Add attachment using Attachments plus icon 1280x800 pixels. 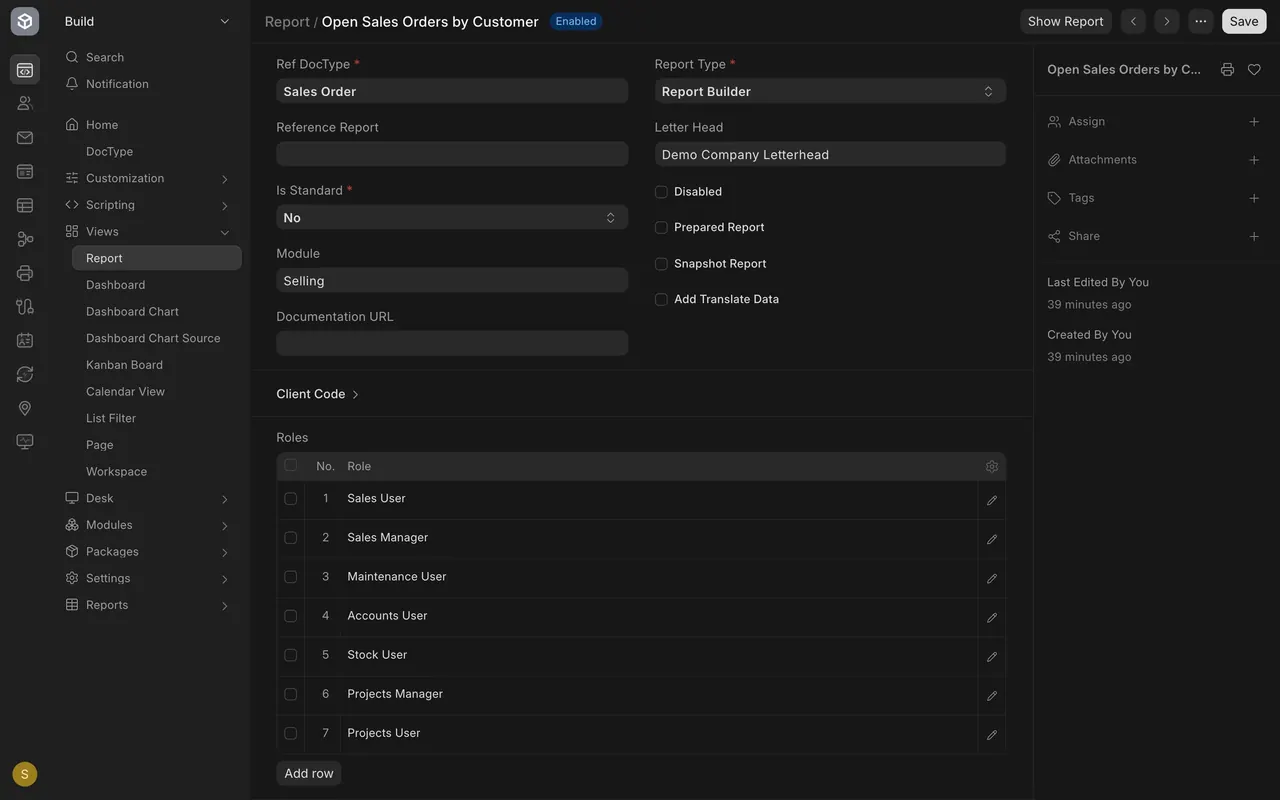coord(1254,160)
